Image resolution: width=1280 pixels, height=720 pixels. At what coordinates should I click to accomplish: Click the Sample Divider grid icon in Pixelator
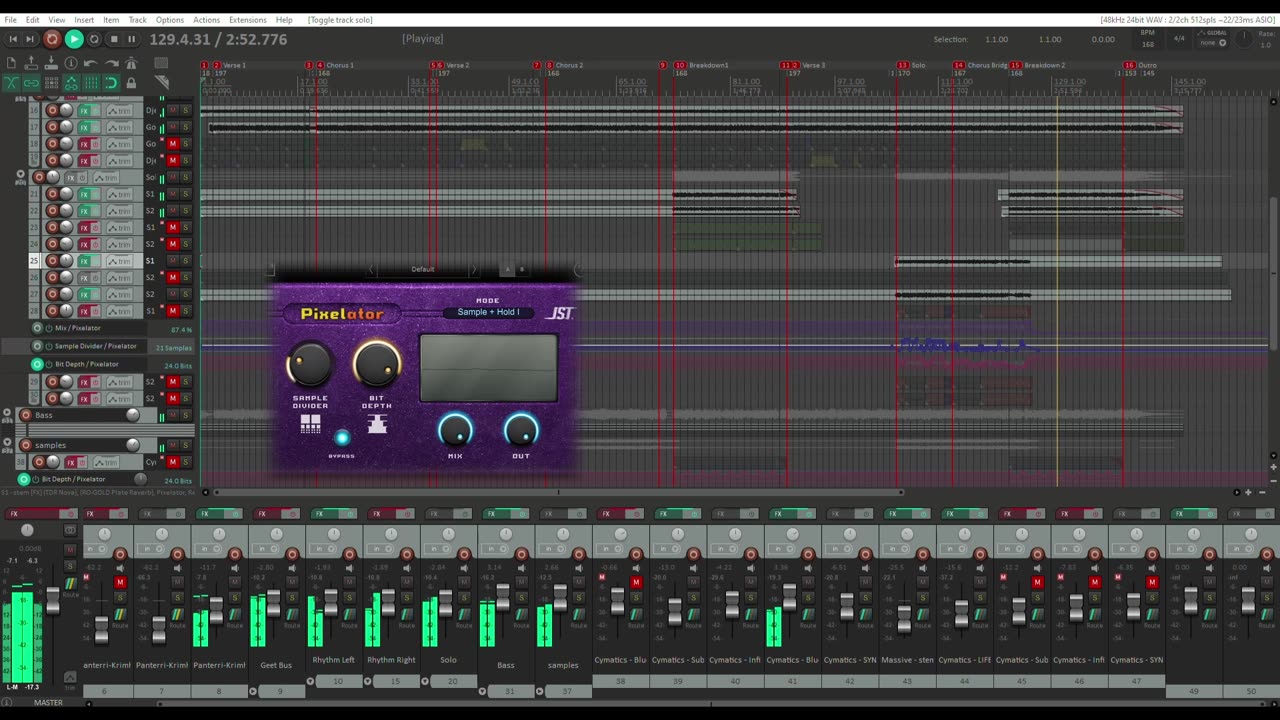tap(310, 424)
